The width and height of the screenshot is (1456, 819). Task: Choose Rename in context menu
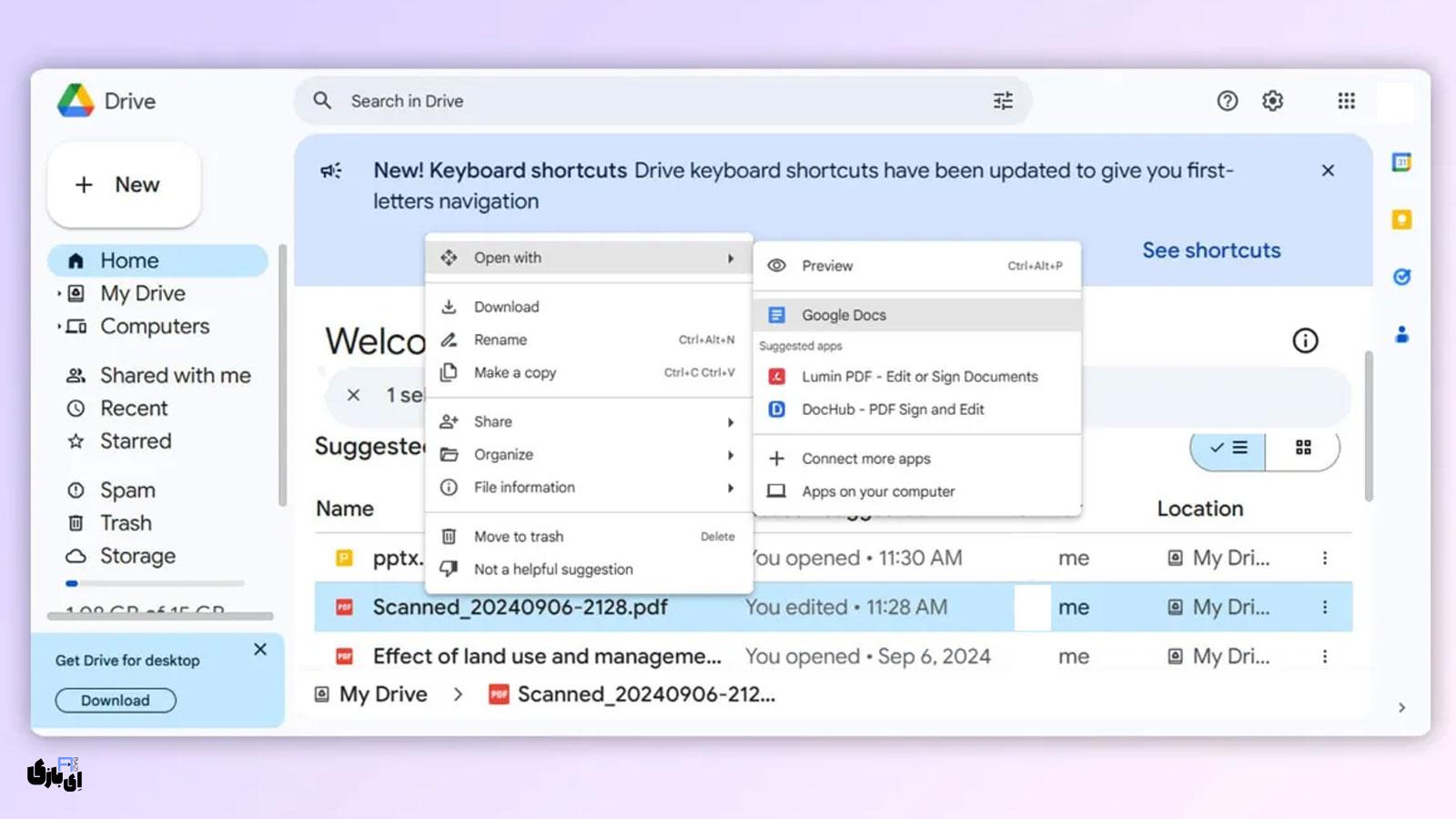point(589,339)
